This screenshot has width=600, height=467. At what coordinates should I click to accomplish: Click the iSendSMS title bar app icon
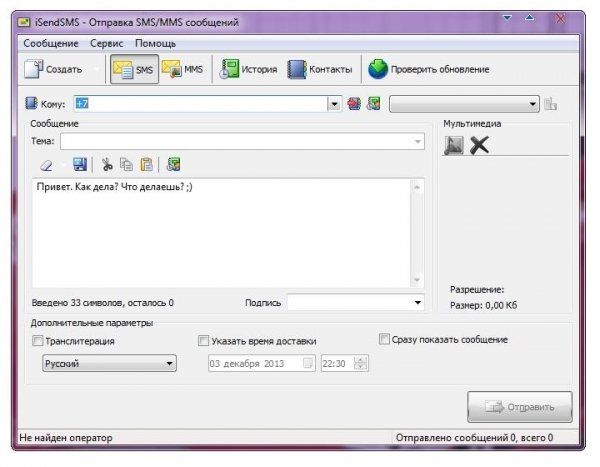pyautogui.click(x=24, y=22)
